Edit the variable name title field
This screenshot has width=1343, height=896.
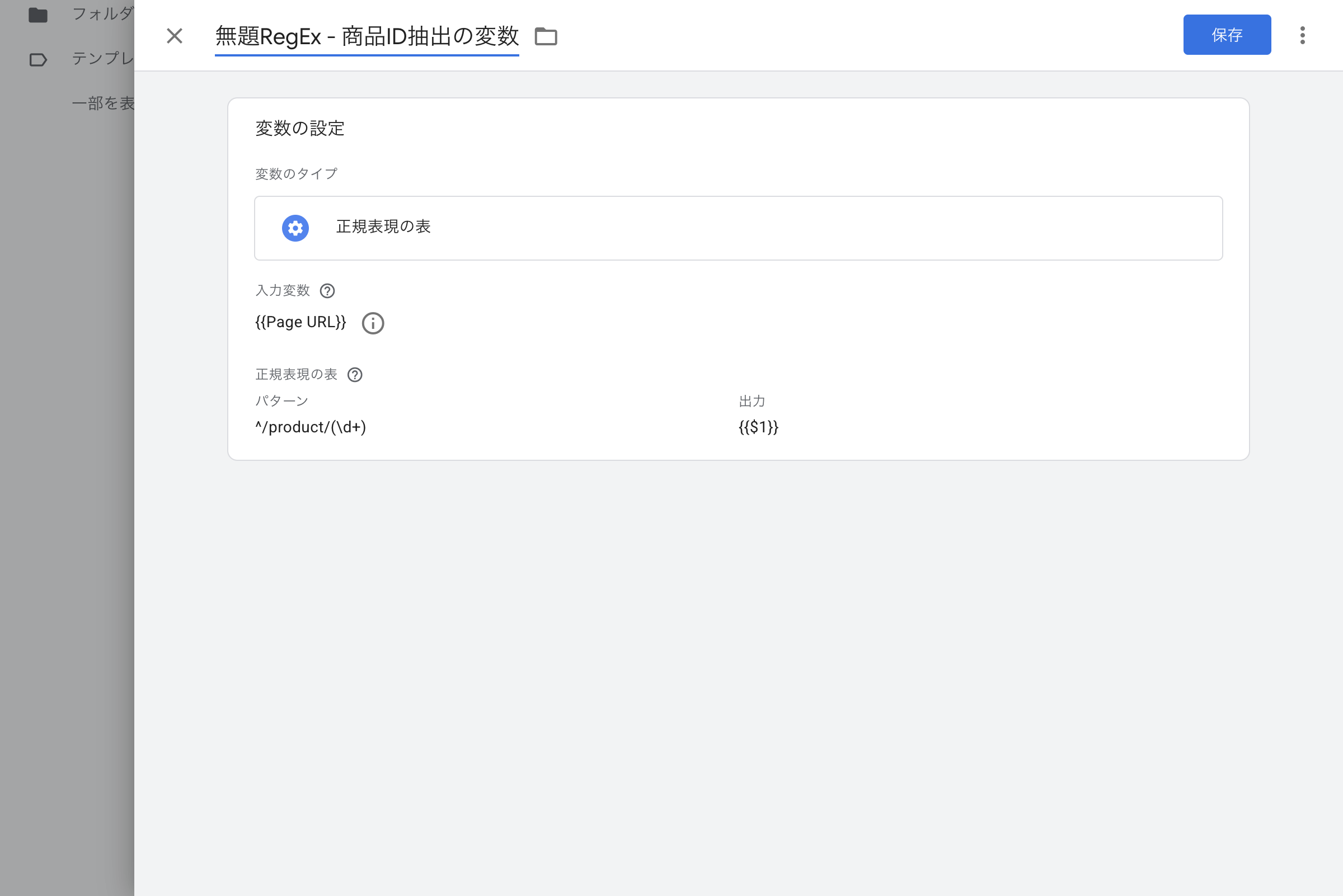coord(367,36)
